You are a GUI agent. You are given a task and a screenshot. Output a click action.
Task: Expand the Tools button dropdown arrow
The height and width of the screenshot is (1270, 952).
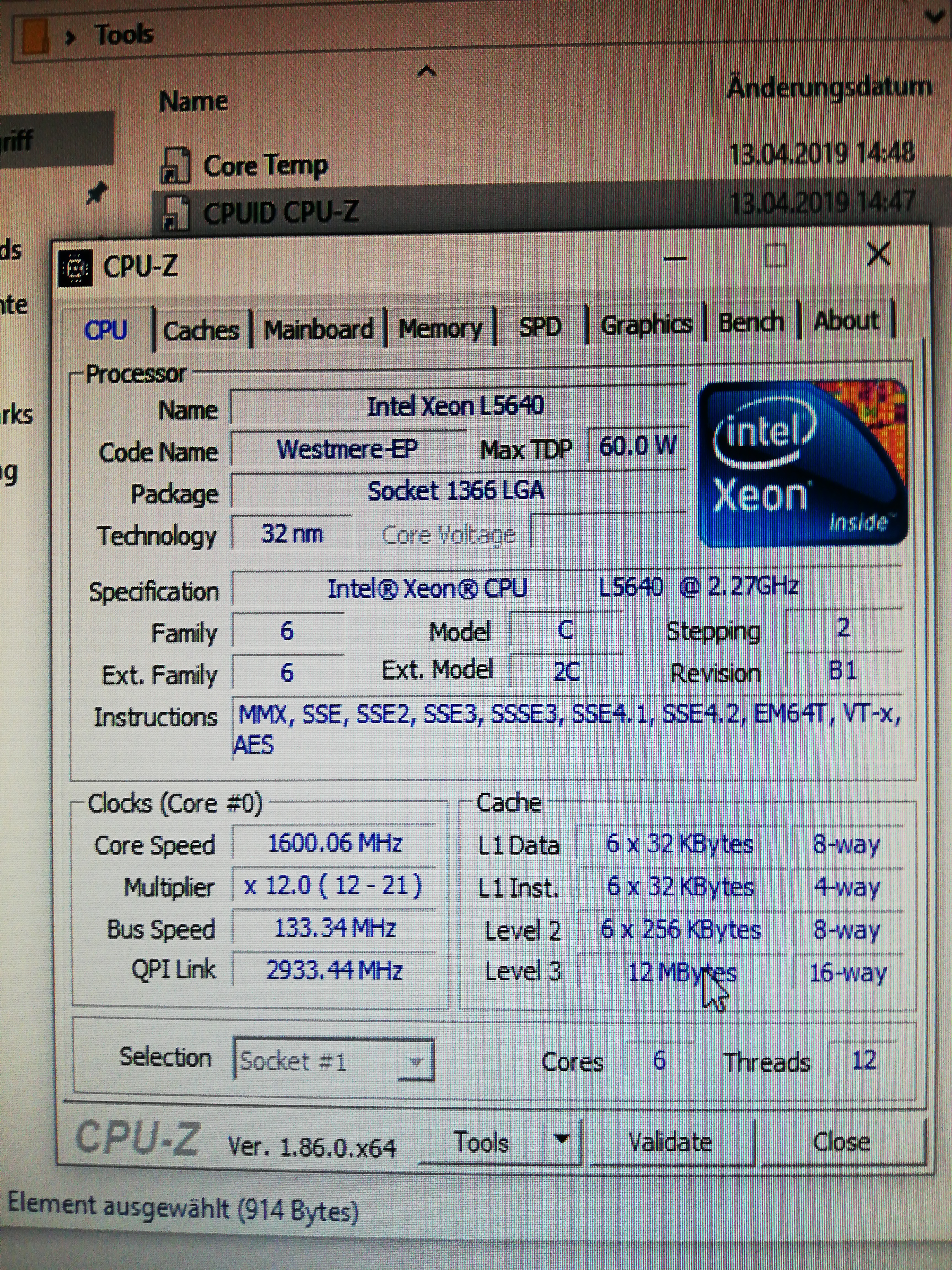coord(562,1139)
